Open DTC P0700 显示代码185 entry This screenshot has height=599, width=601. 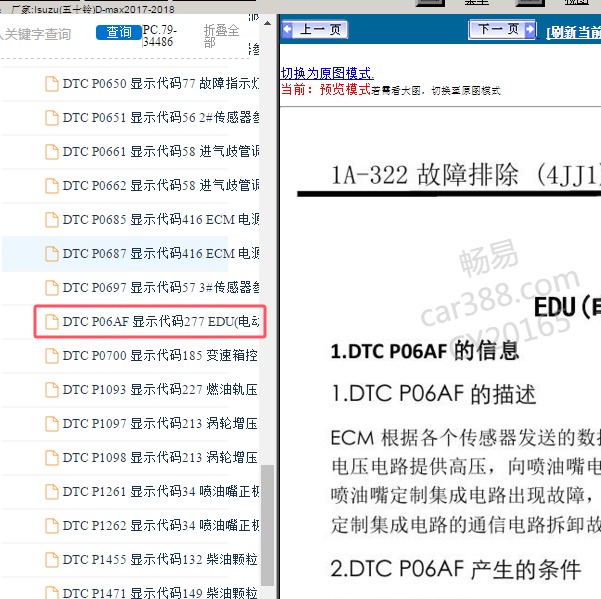pyautogui.click(x=160, y=356)
